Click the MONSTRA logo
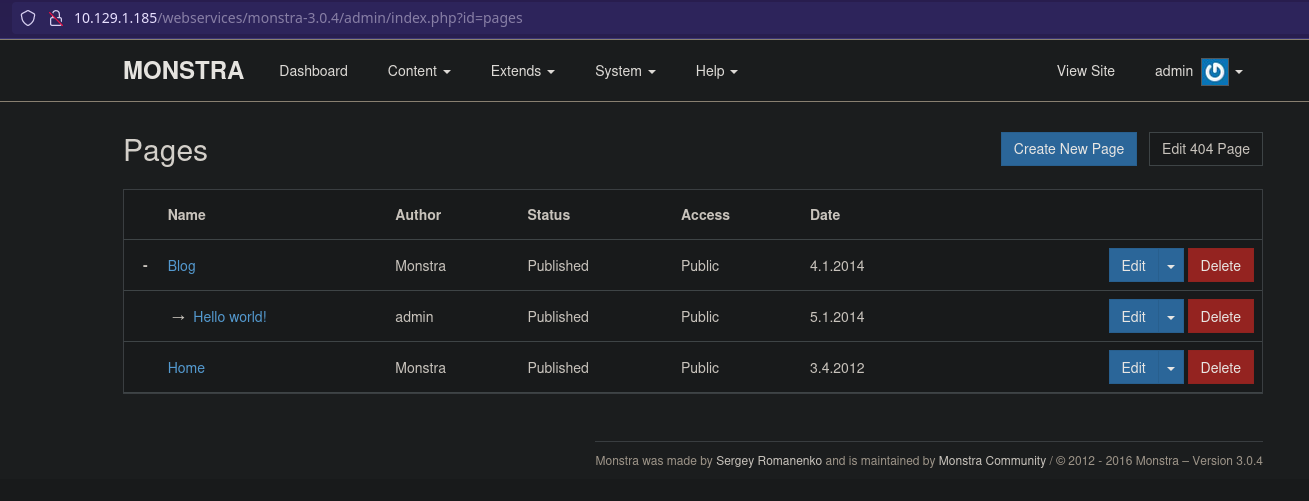 [x=183, y=71]
